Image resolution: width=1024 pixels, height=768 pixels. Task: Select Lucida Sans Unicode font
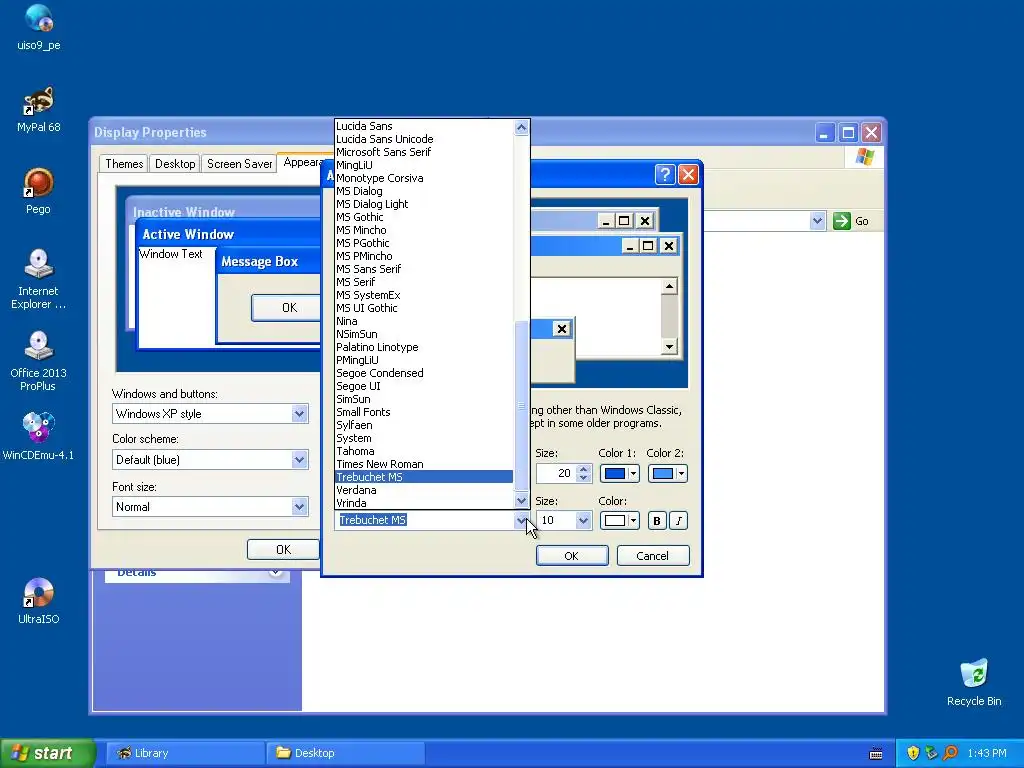click(x=424, y=139)
